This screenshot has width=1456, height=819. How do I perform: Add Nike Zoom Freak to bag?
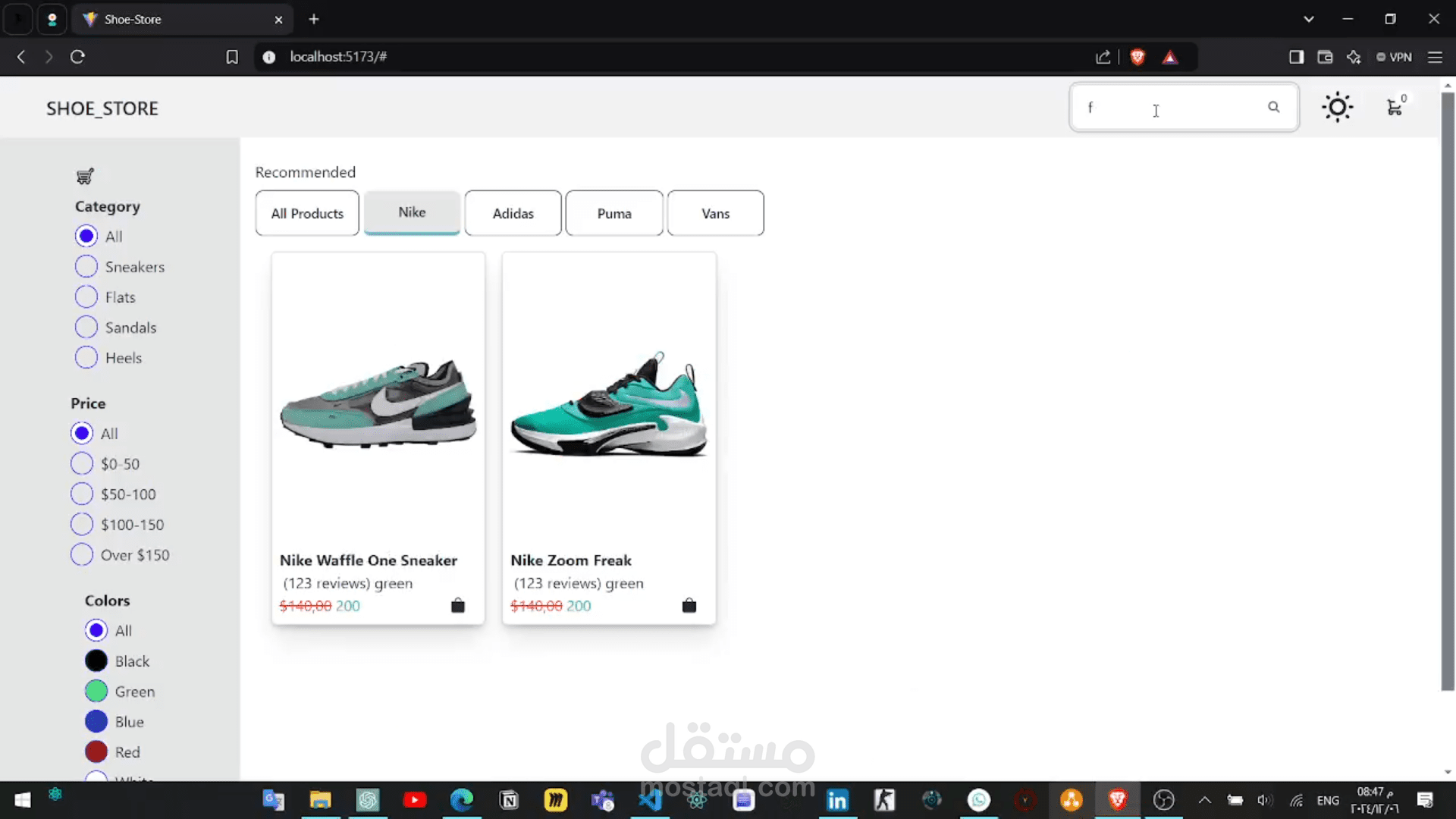coord(689,605)
